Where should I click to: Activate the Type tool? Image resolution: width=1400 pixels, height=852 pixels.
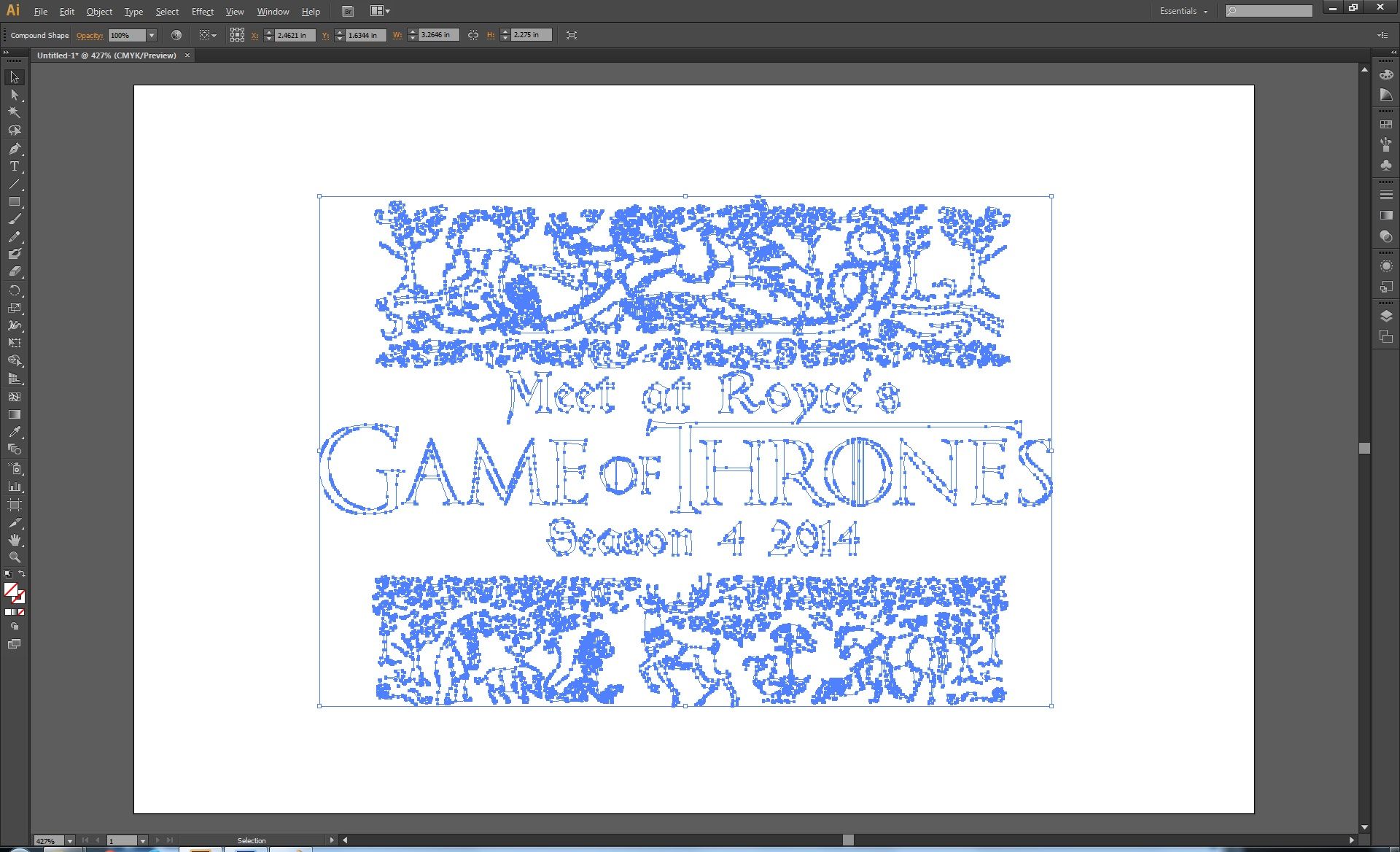[15, 166]
